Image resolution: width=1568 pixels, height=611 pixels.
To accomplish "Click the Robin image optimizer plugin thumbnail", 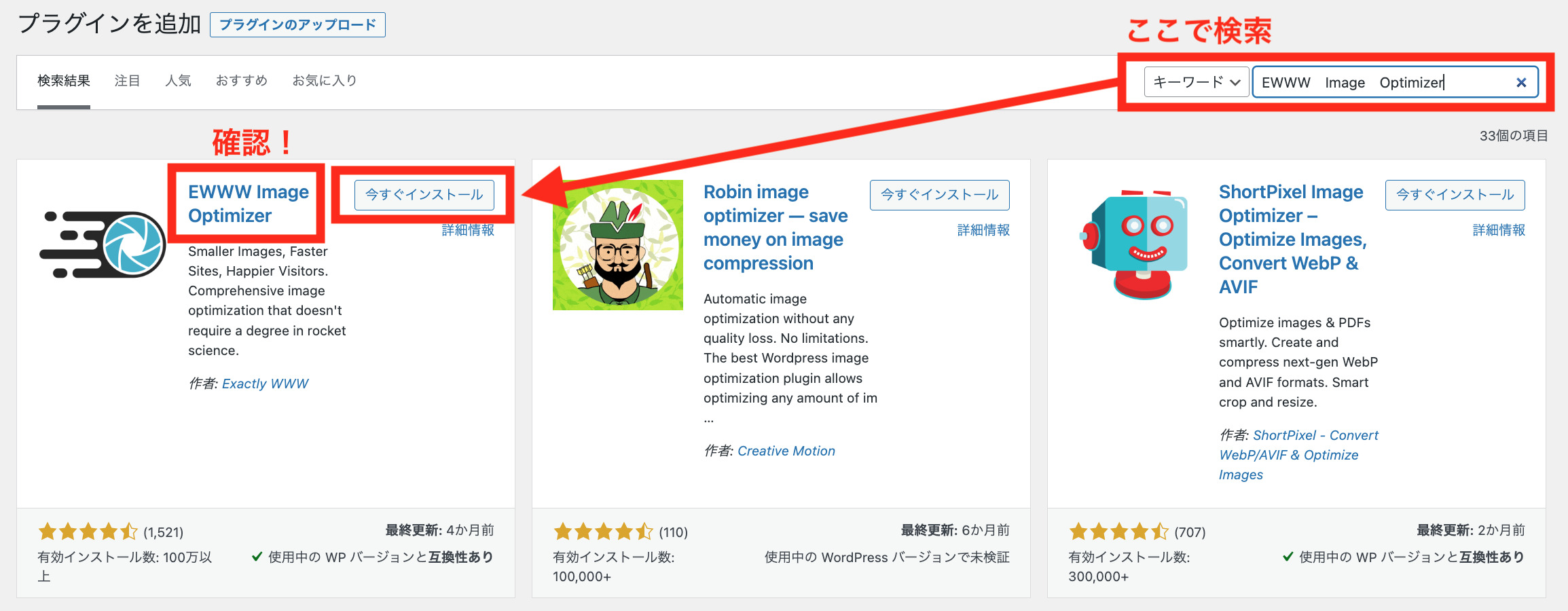I will pyautogui.click(x=618, y=245).
